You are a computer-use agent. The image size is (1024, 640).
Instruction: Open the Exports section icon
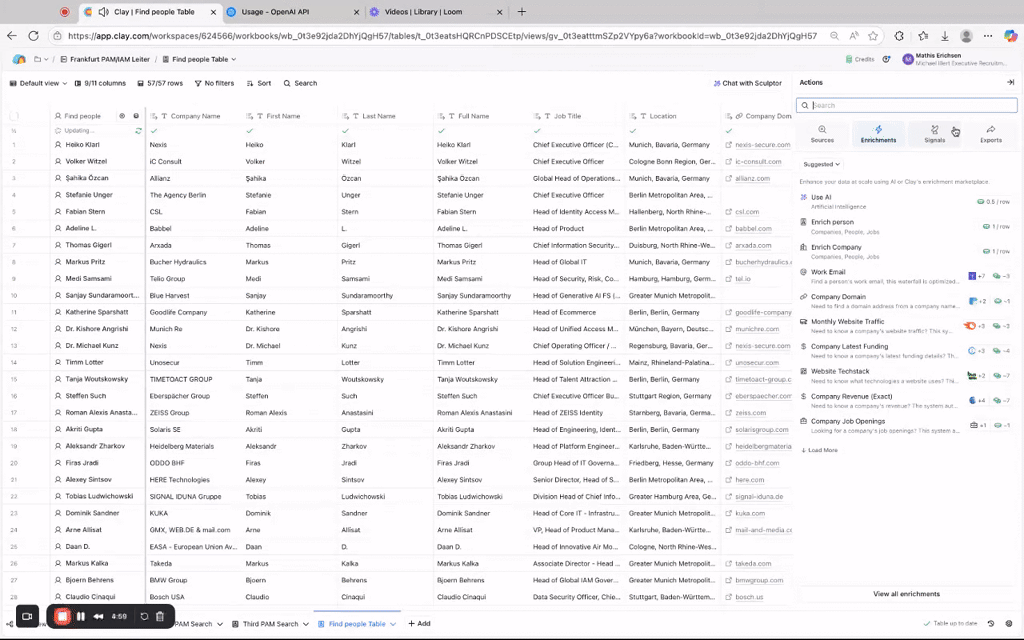990,134
